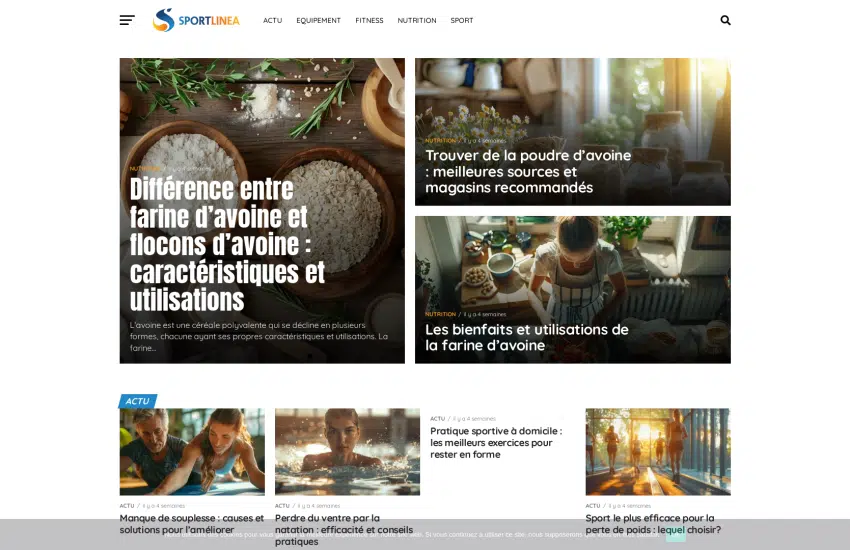Open the stretching couple thumbnail
This screenshot has height=550, width=850.
(x=192, y=451)
